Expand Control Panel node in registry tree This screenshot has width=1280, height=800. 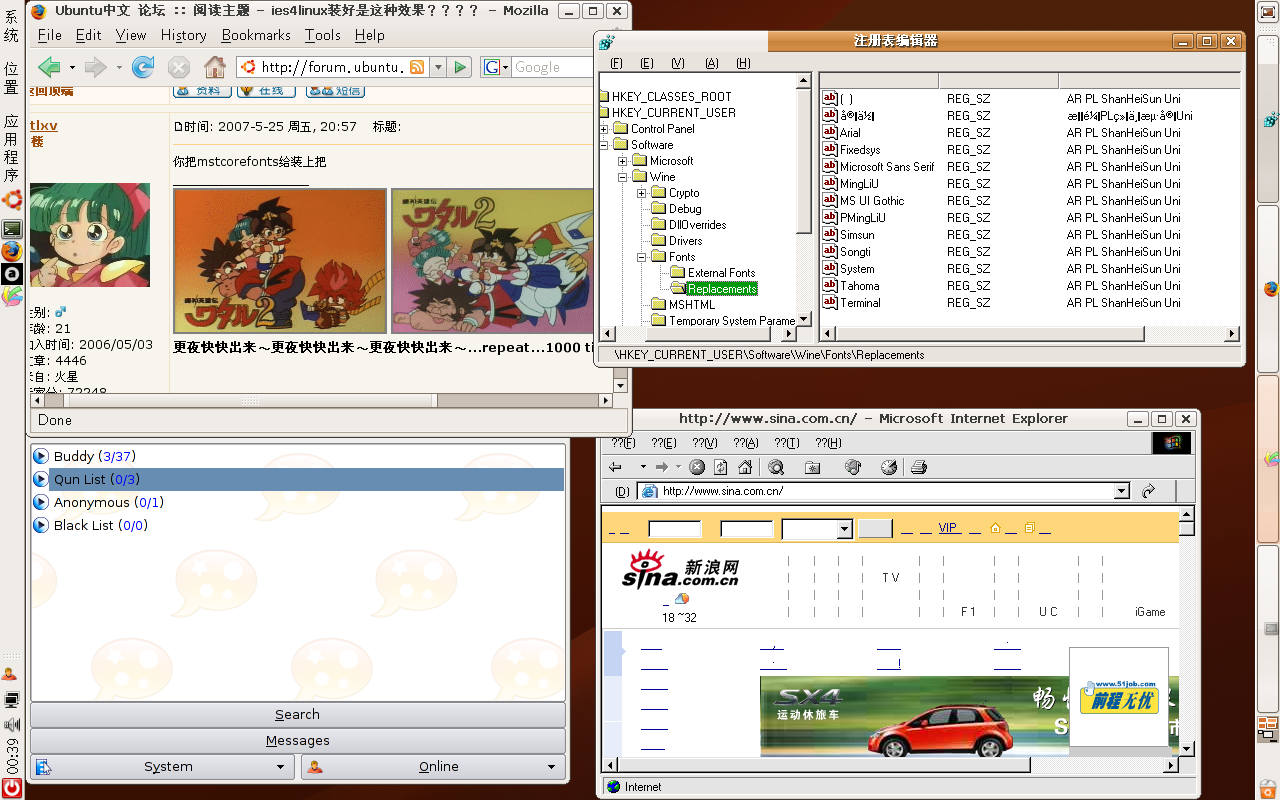(x=605, y=129)
